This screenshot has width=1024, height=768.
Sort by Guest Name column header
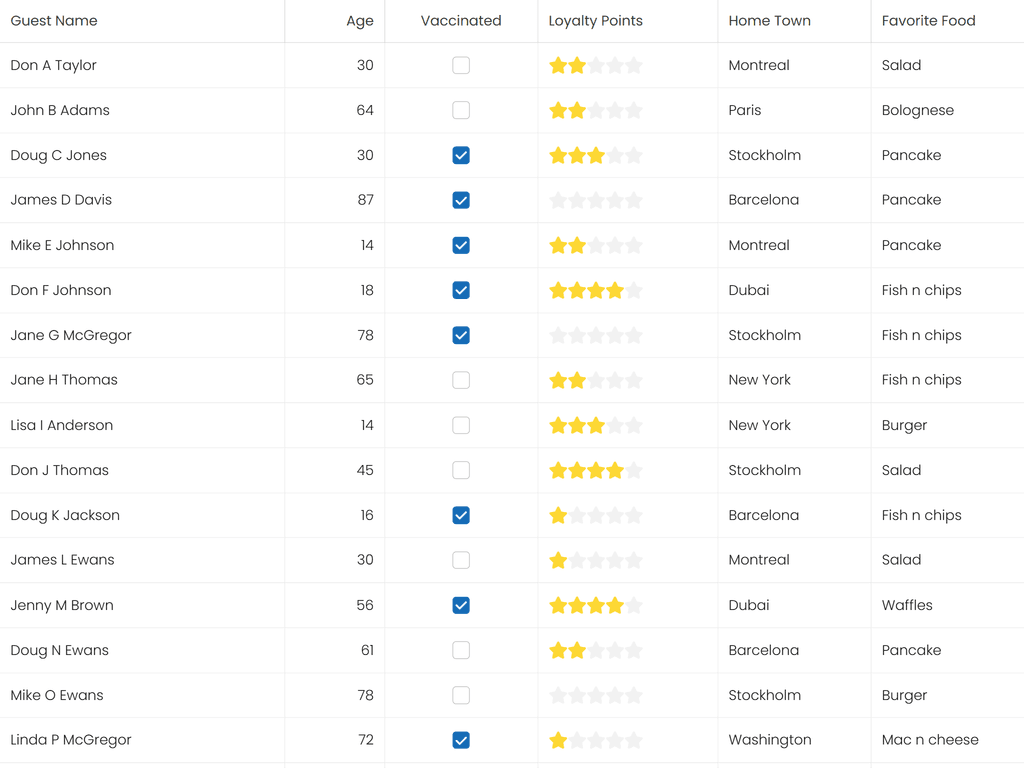(x=54, y=21)
